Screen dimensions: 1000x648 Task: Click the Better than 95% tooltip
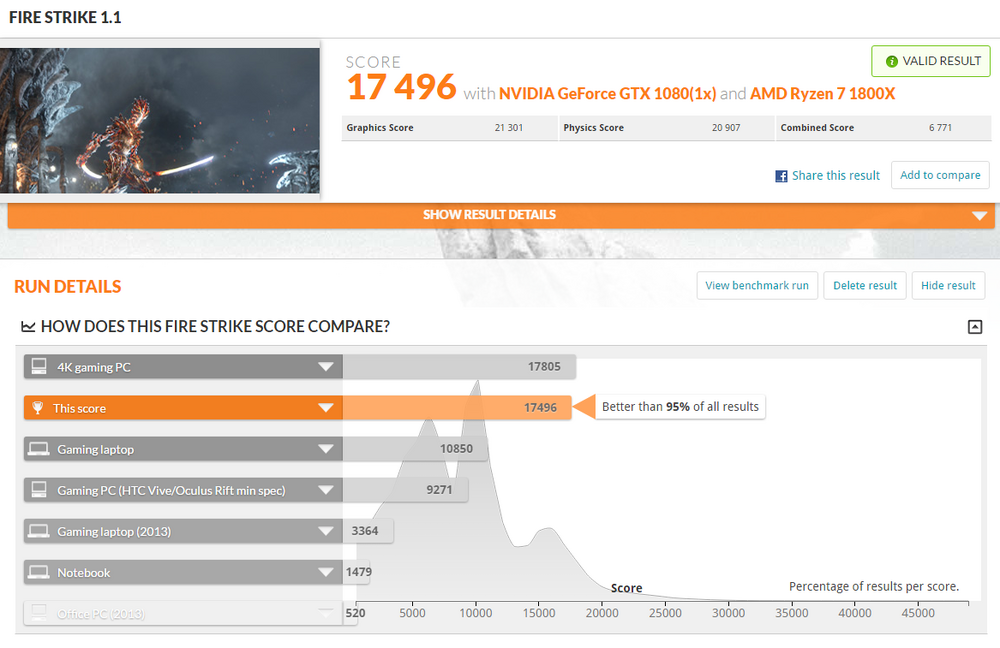(x=680, y=407)
